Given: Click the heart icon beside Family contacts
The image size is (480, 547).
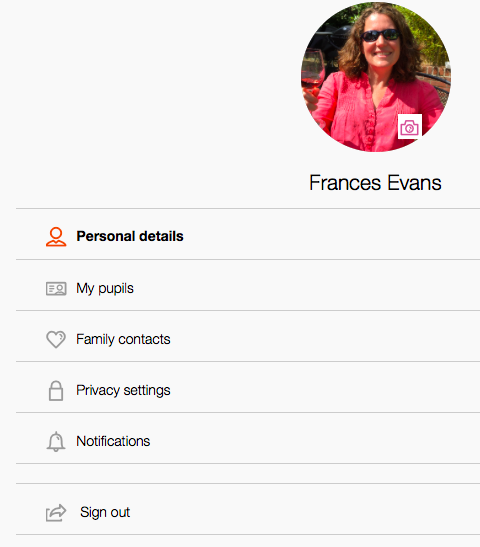Looking at the screenshot, I should tap(56, 339).
